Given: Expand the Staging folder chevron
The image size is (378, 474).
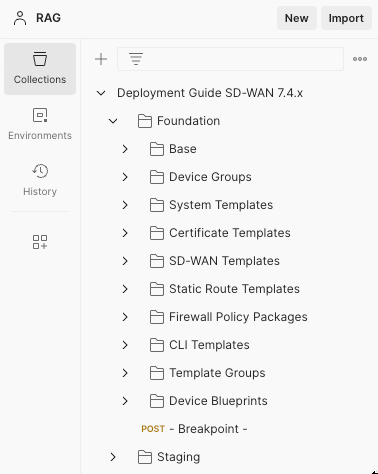Looking at the screenshot, I should tap(113, 457).
